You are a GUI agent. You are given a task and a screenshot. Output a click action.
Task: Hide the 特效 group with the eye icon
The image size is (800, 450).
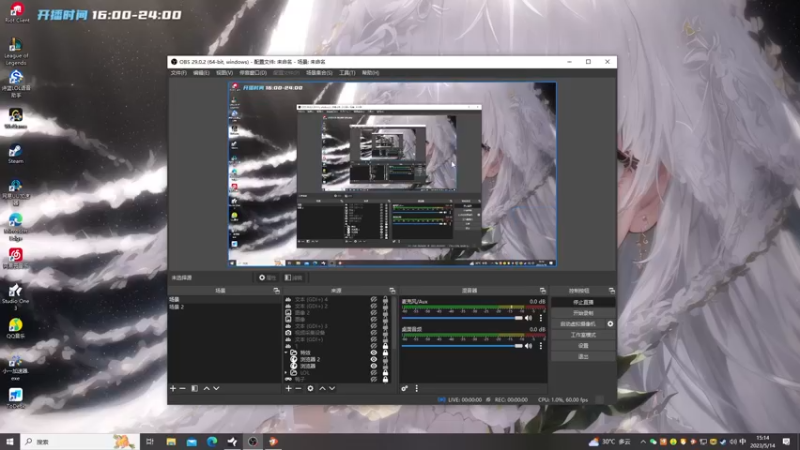(x=373, y=353)
